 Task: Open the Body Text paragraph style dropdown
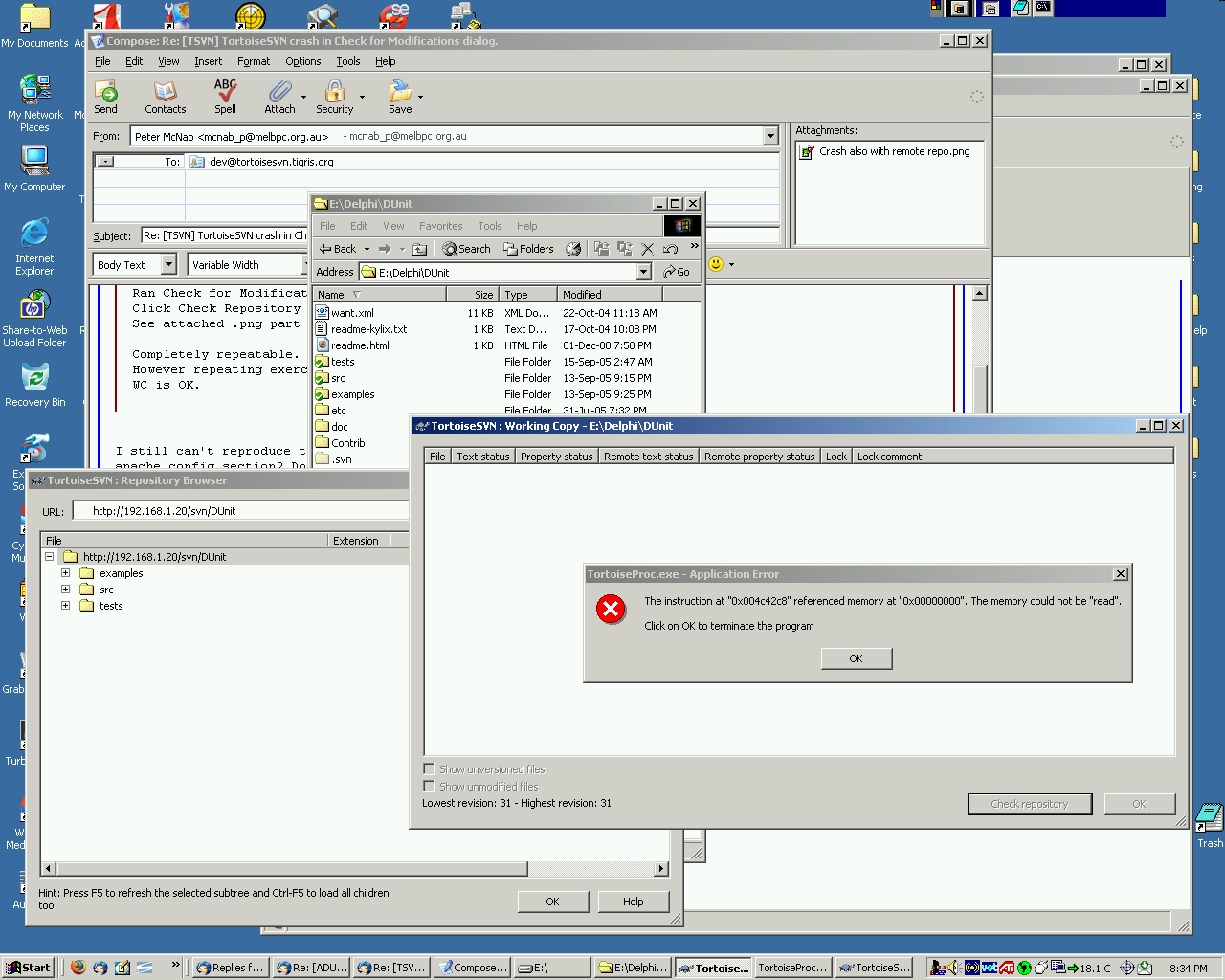pyautogui.click(x=168, y=264)
